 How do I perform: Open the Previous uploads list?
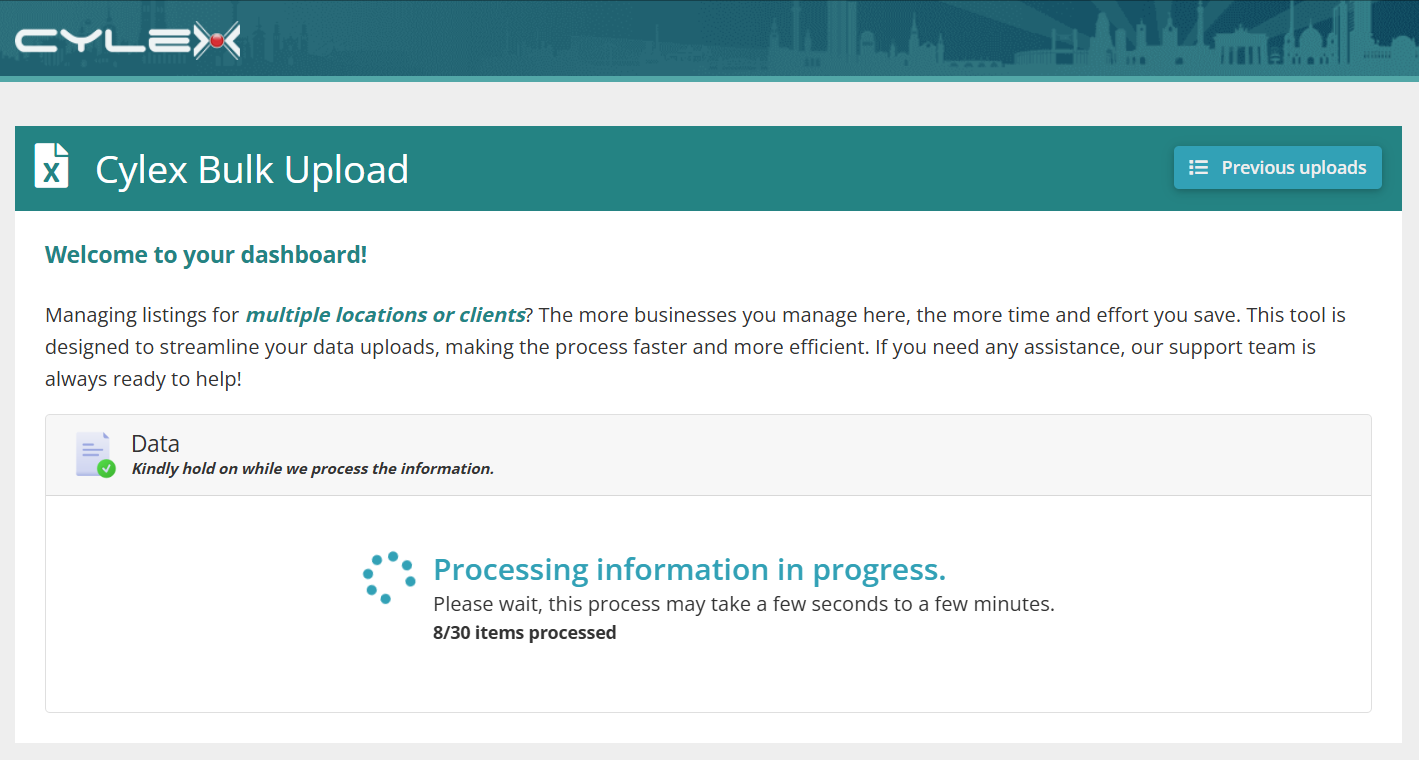(x=1277, y=168)
